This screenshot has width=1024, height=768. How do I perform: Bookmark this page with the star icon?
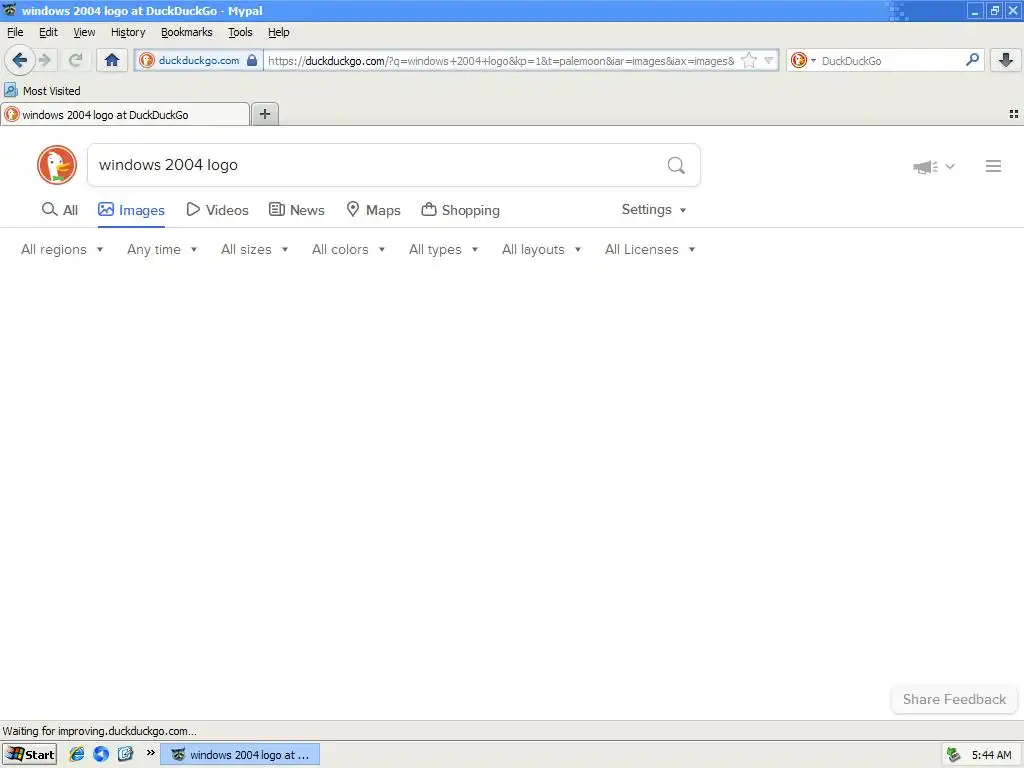pos(749,60)
